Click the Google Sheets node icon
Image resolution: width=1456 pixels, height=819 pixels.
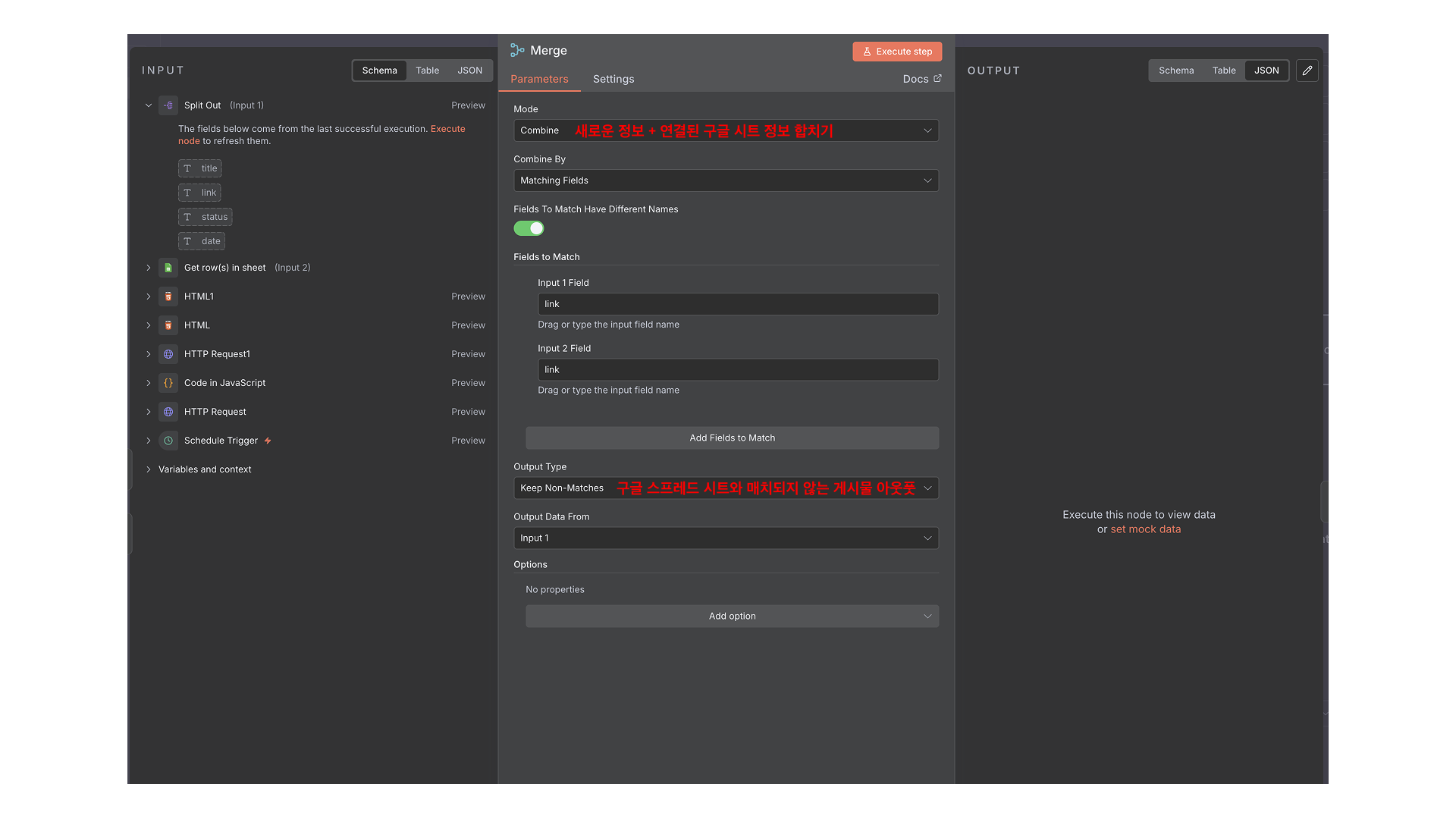[168, 268]
